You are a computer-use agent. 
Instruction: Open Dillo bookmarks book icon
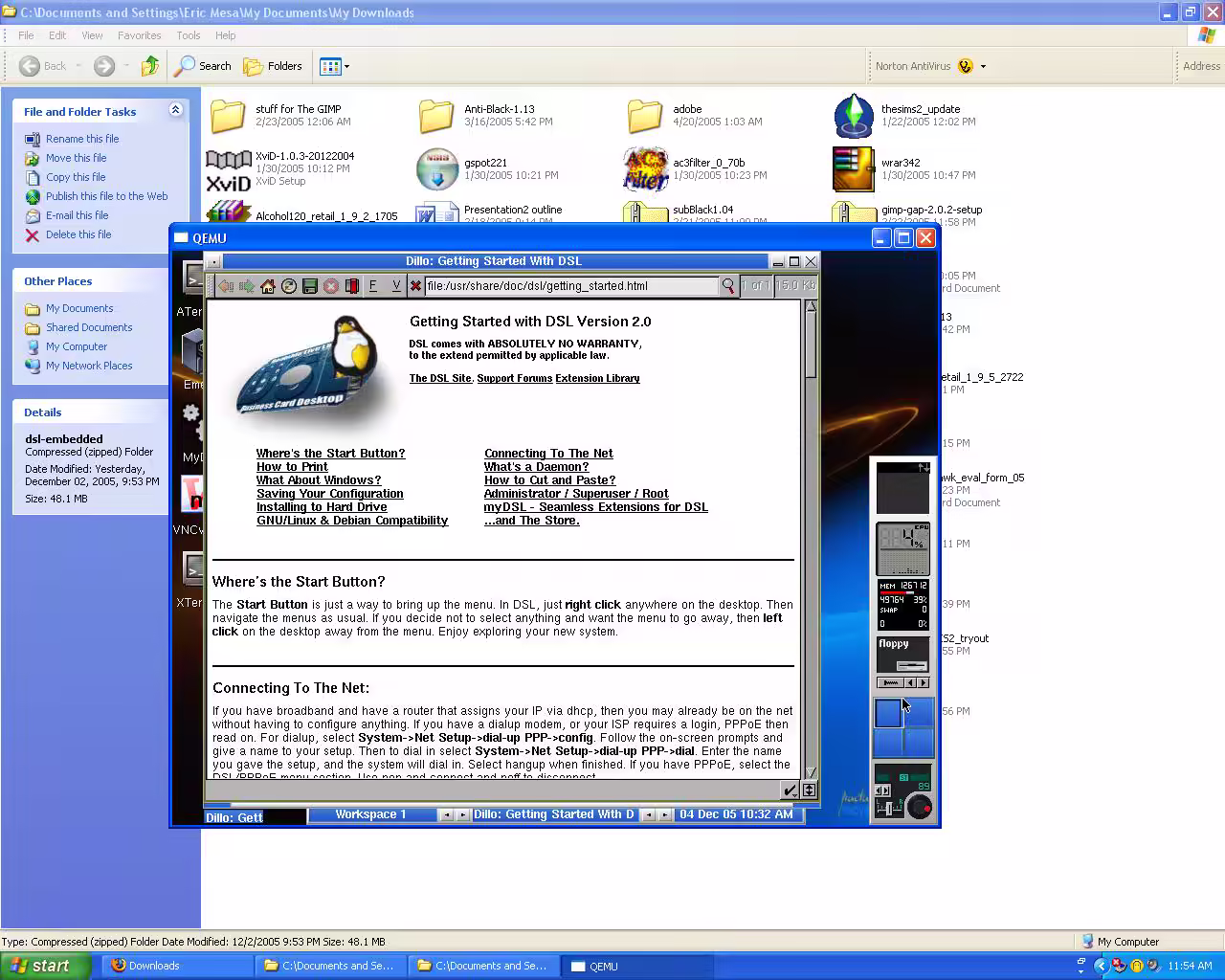pos(352,286)
